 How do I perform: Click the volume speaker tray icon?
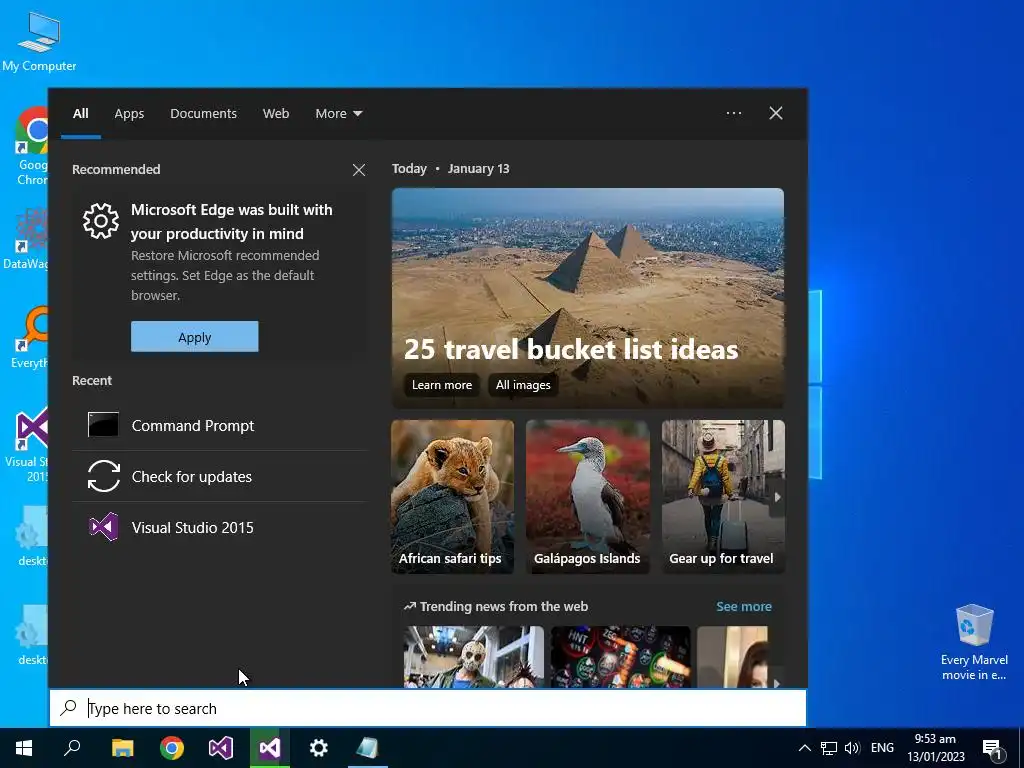coord(852,748)
